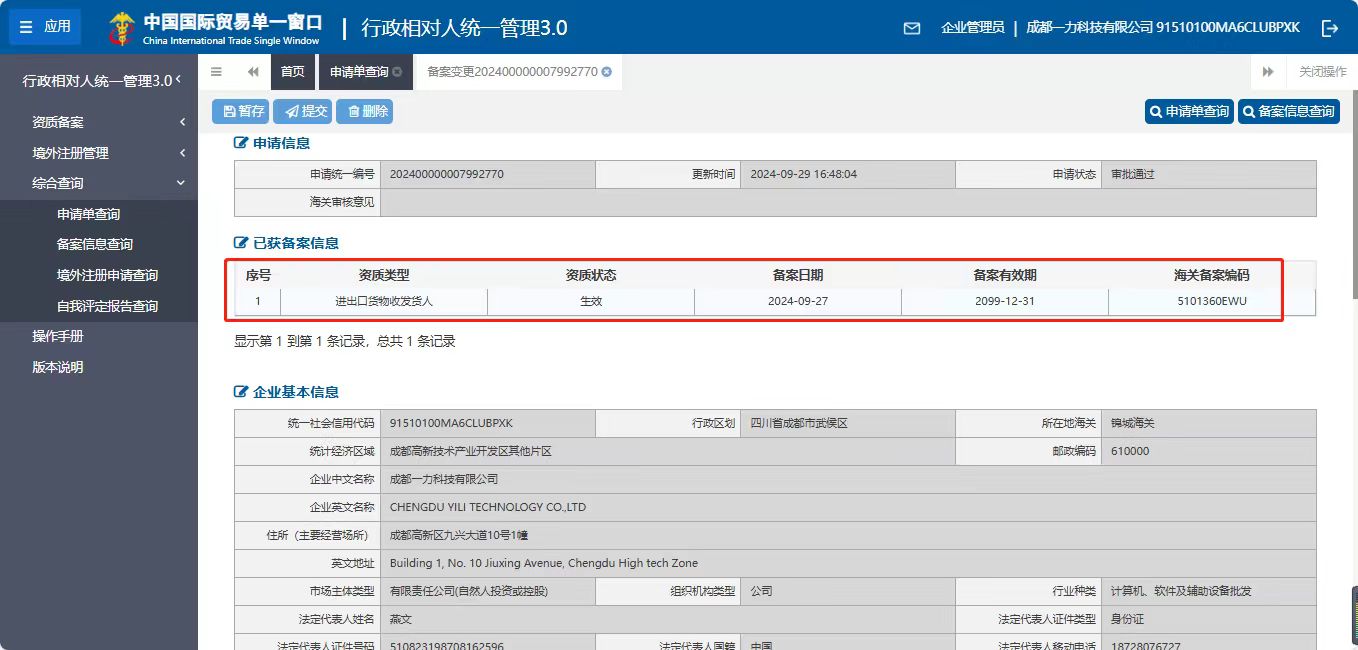
Task: Click the 更新时间 field 2024-09-29 16:48:04
Action: tap(848, 174)
